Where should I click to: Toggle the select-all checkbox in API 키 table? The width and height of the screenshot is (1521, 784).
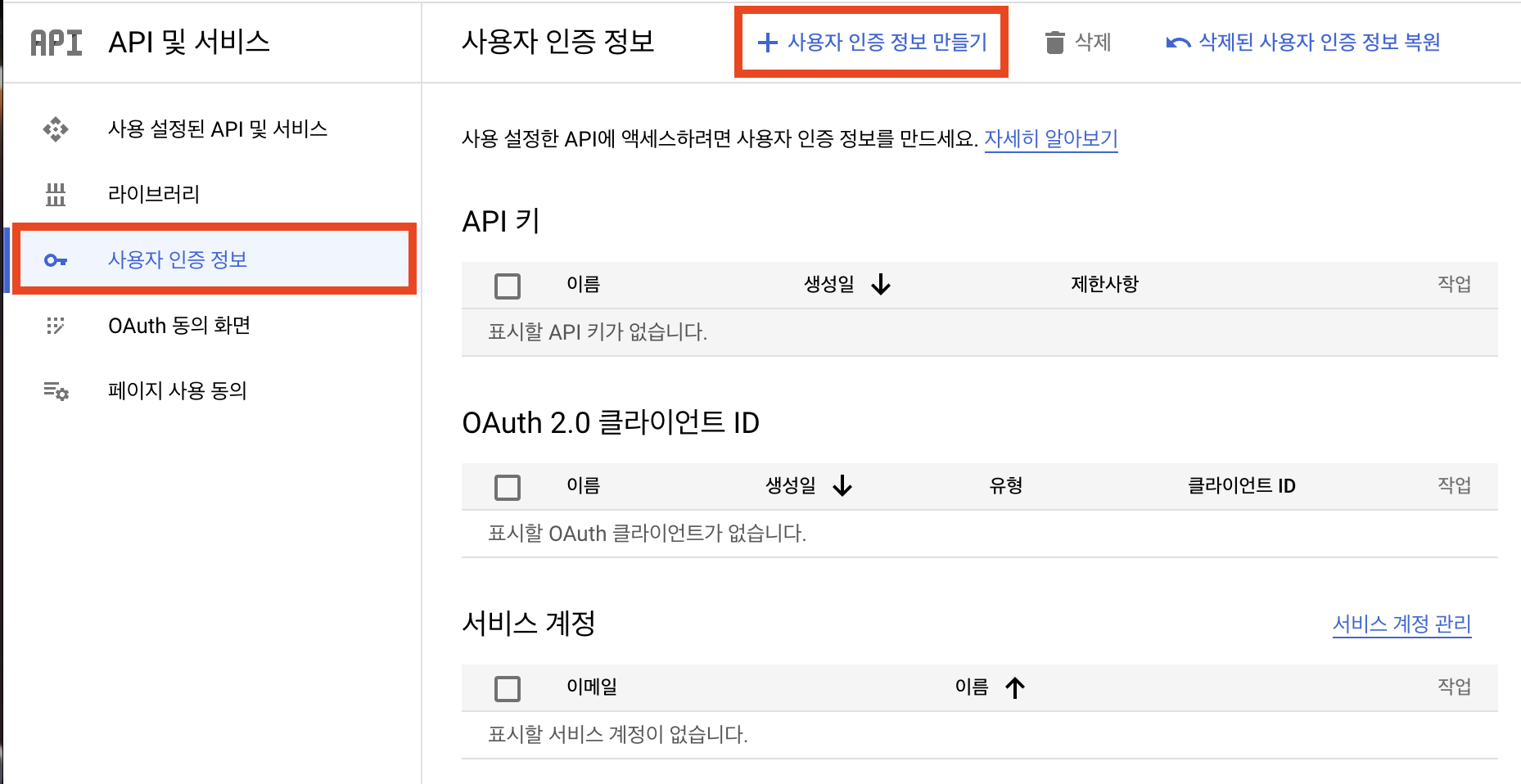[x=508, y=286]
